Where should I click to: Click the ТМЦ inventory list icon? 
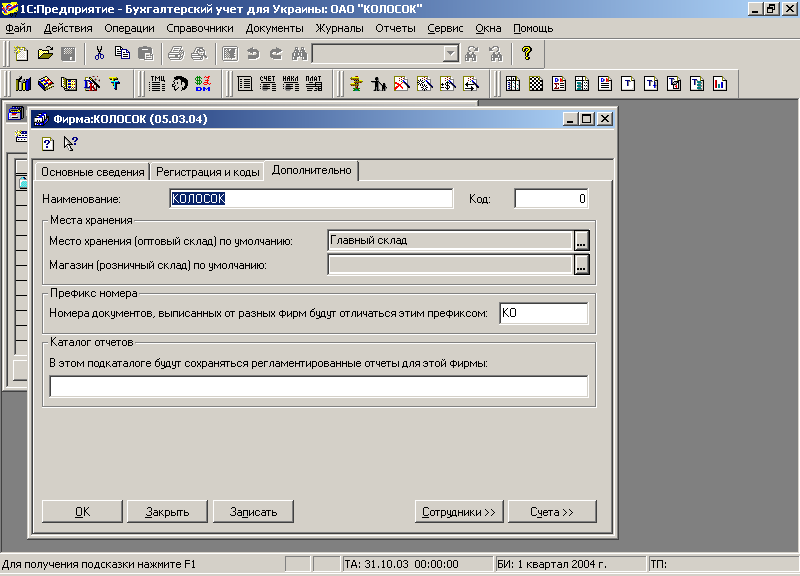point(157,84)
